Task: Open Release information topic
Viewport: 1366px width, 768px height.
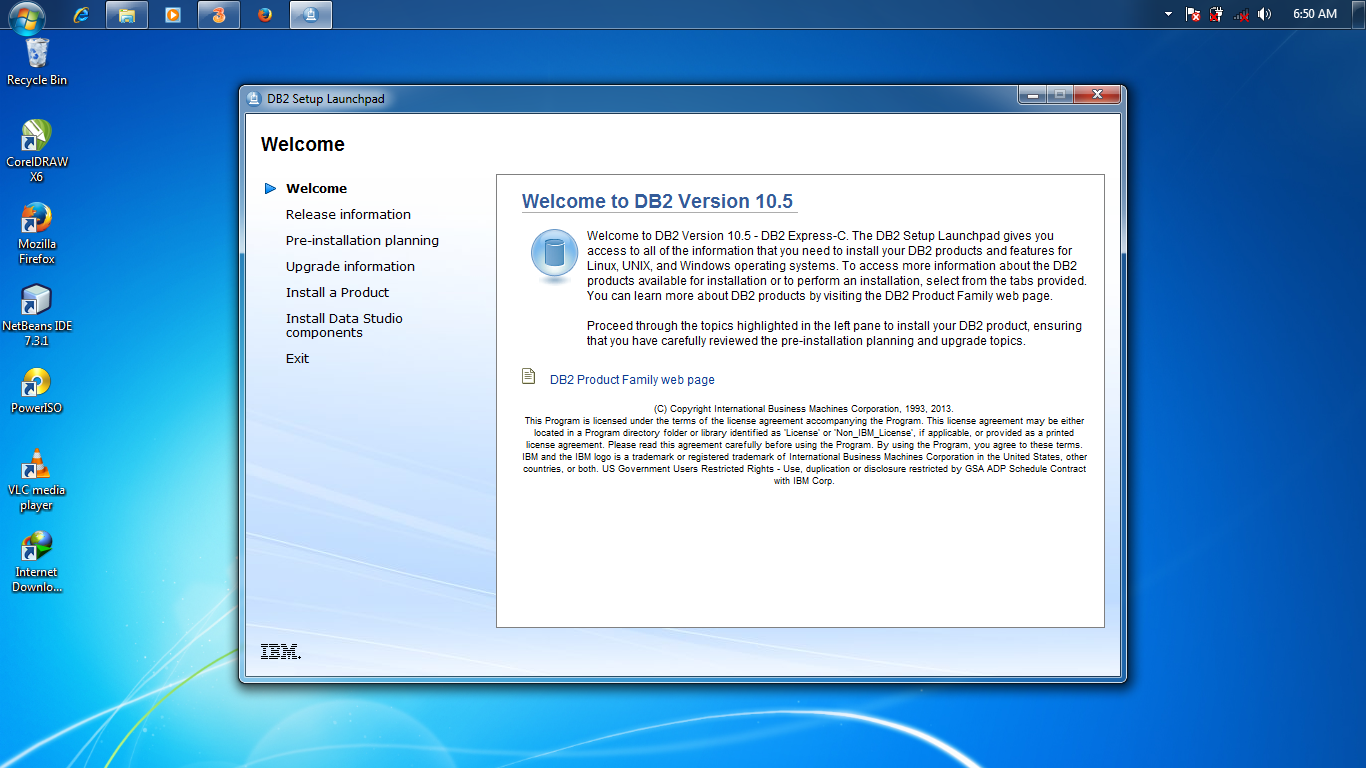Action: 348,214
